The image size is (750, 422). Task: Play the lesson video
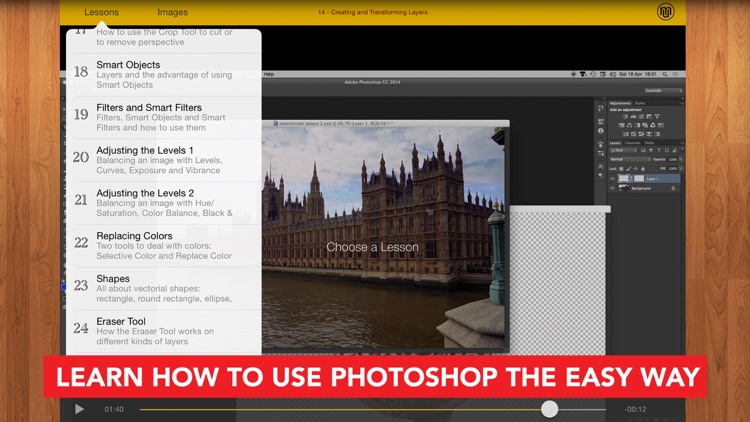pos(79,409)
